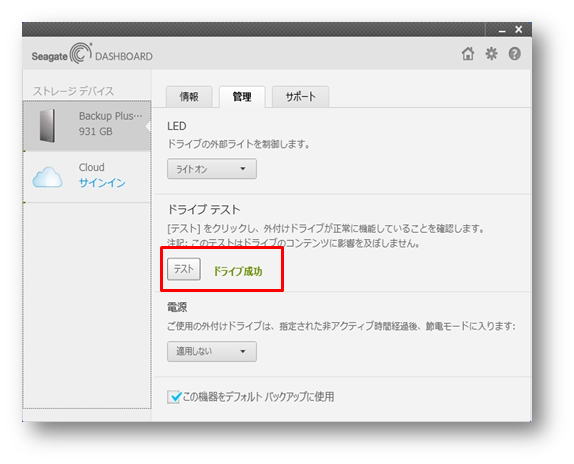Close the Dashboard window
Image resolution: width=574 pixels, height=464 pixels.
pos(519,29)
